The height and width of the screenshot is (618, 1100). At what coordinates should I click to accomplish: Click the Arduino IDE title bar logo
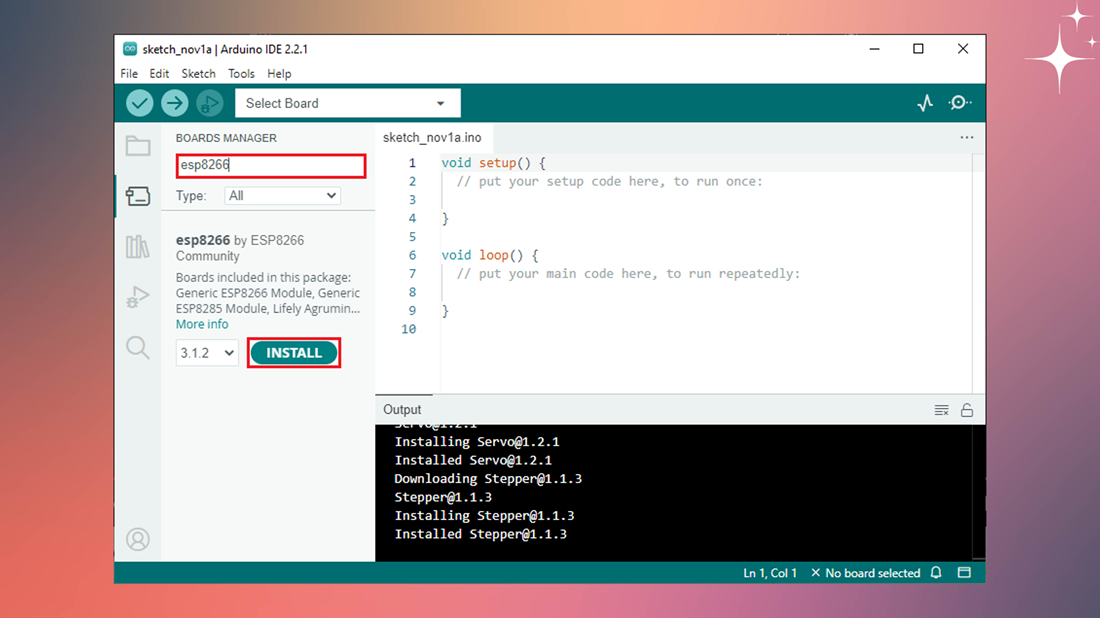(130, 48)
